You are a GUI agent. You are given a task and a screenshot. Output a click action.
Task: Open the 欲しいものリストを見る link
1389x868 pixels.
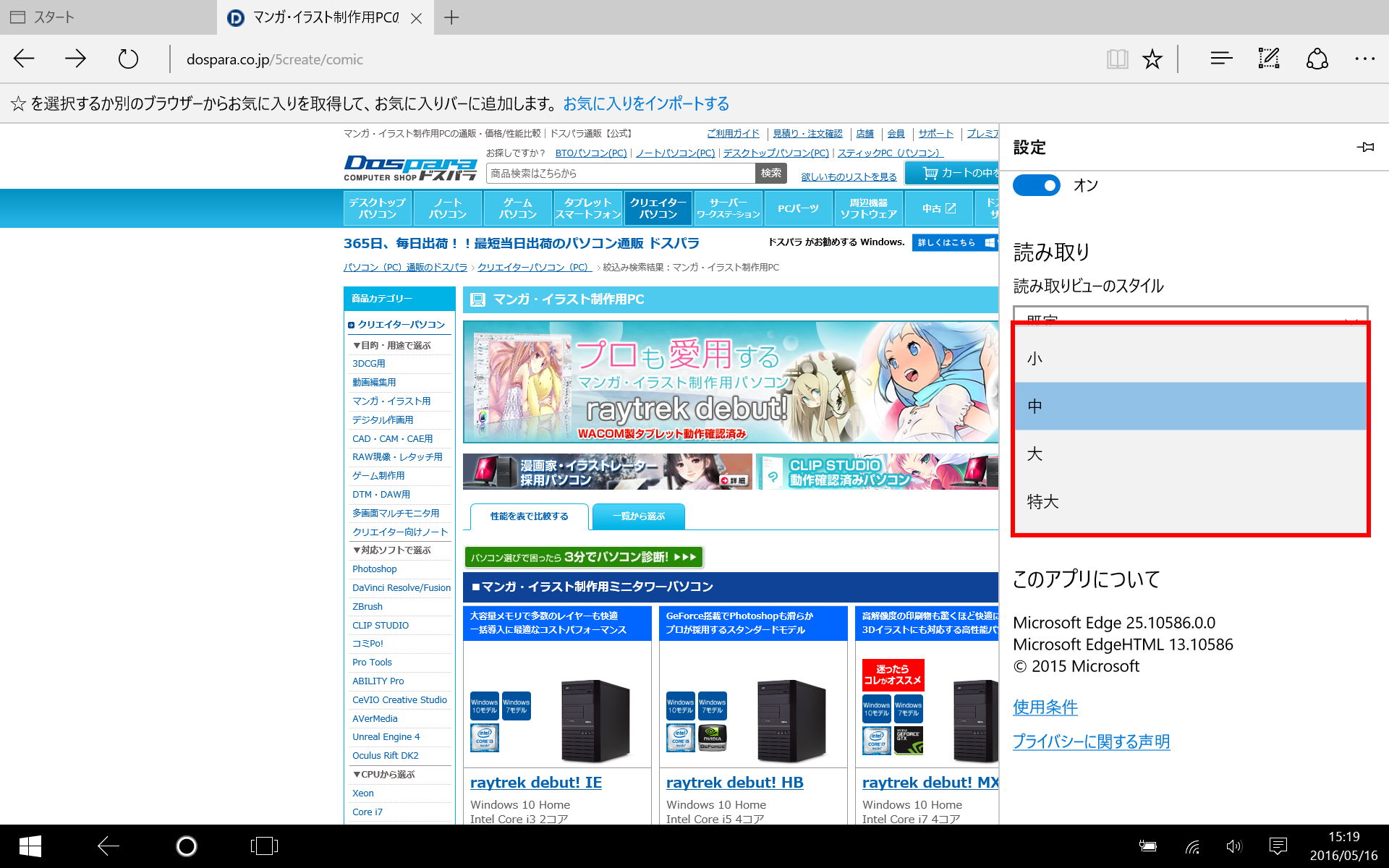pos(849,176)
